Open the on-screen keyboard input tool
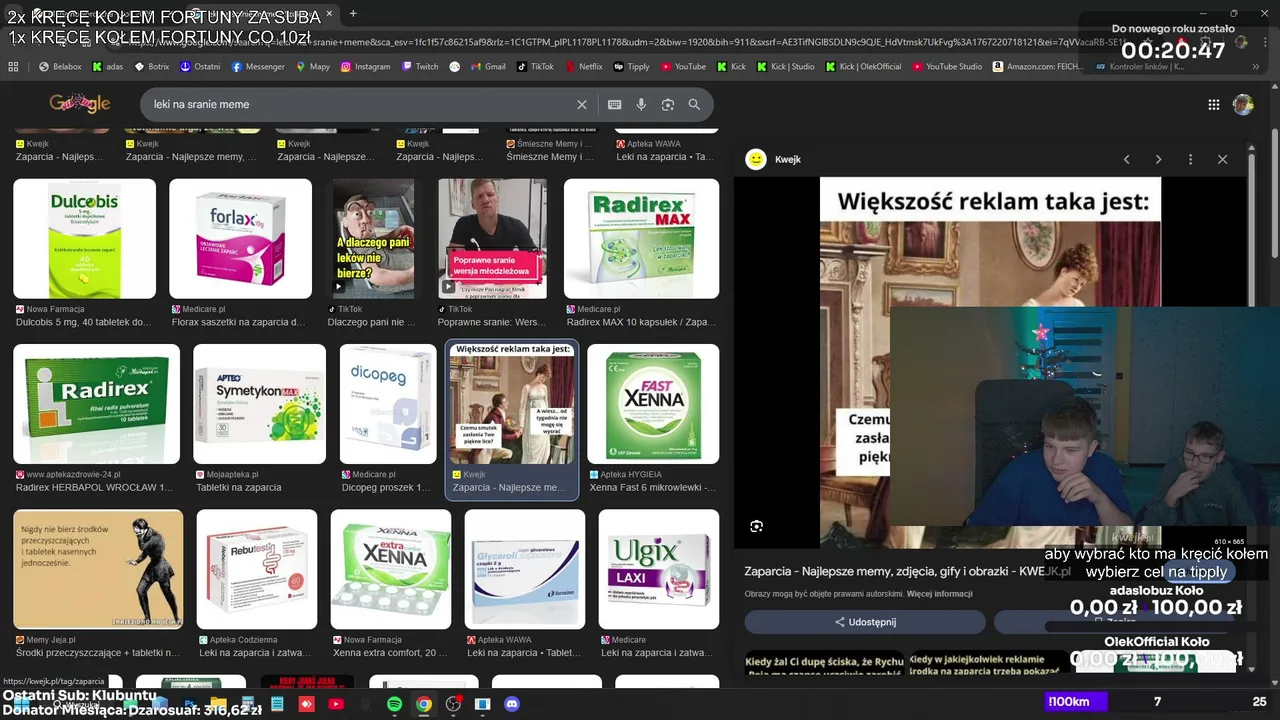 614,104
